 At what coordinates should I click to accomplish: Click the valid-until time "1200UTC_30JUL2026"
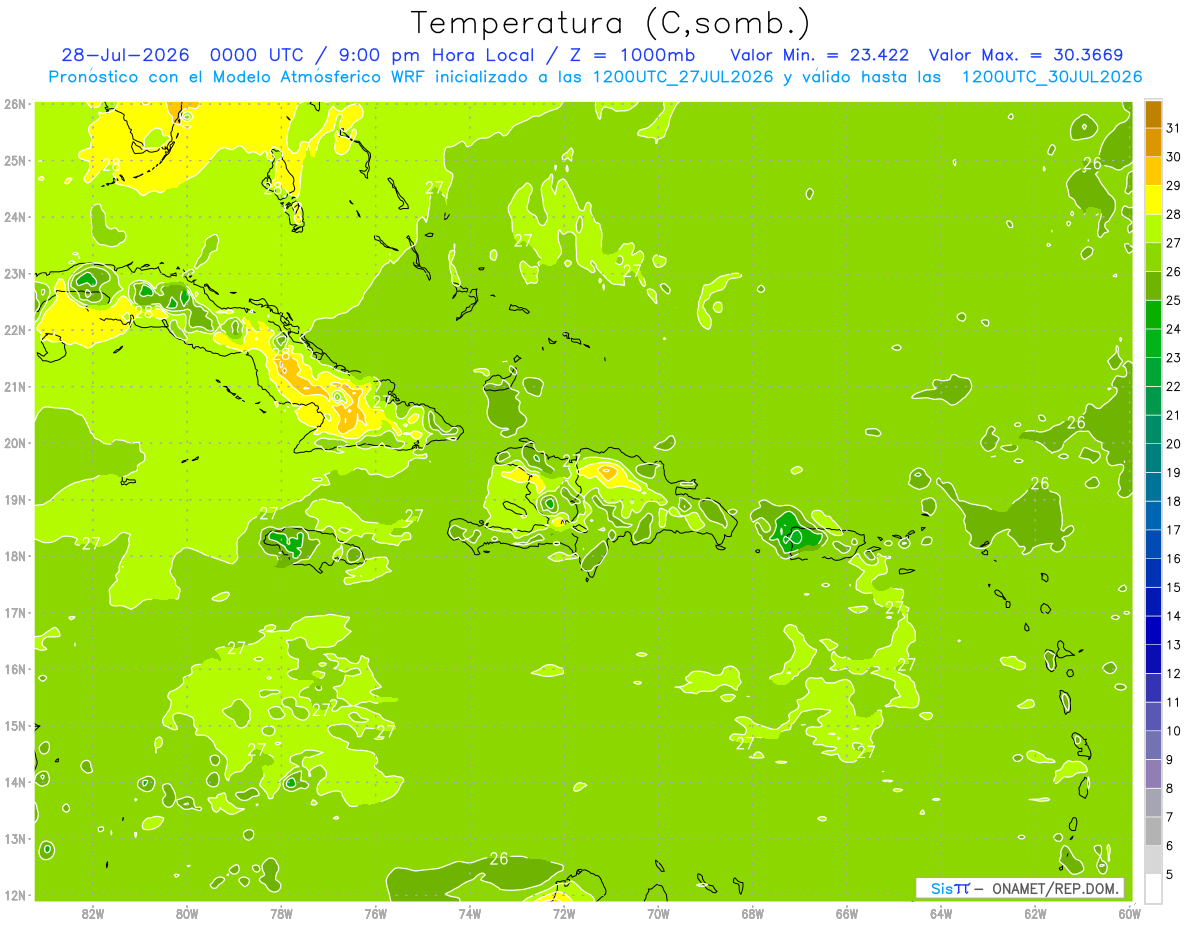(x=1051, y=77)
